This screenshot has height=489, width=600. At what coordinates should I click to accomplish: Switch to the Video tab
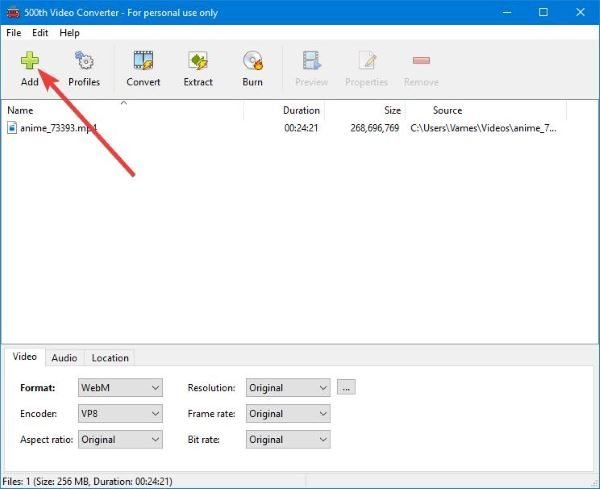(x=24, y=357)
